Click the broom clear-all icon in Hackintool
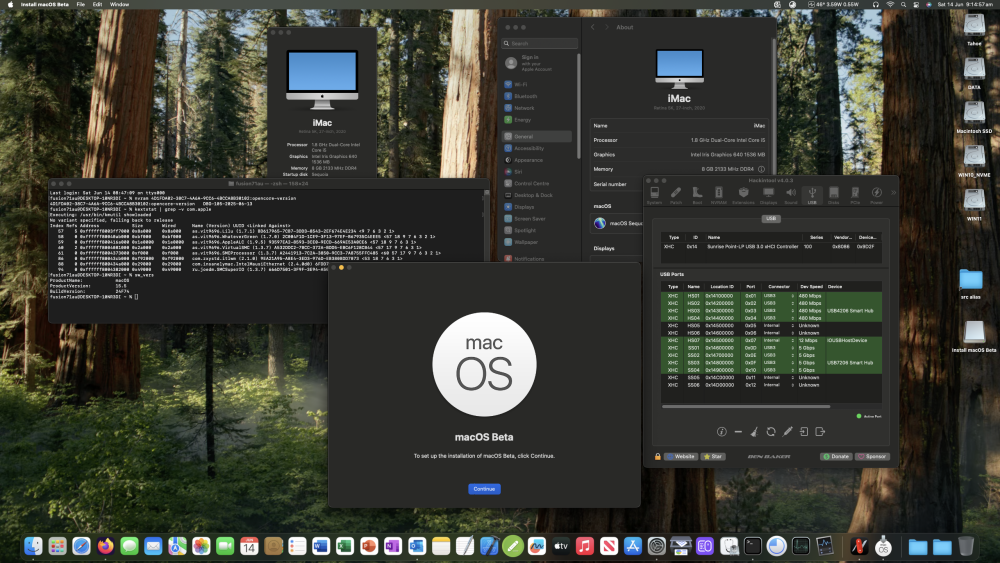The height and width of the screenshot is (563, 1000). [x=754, y=432]
